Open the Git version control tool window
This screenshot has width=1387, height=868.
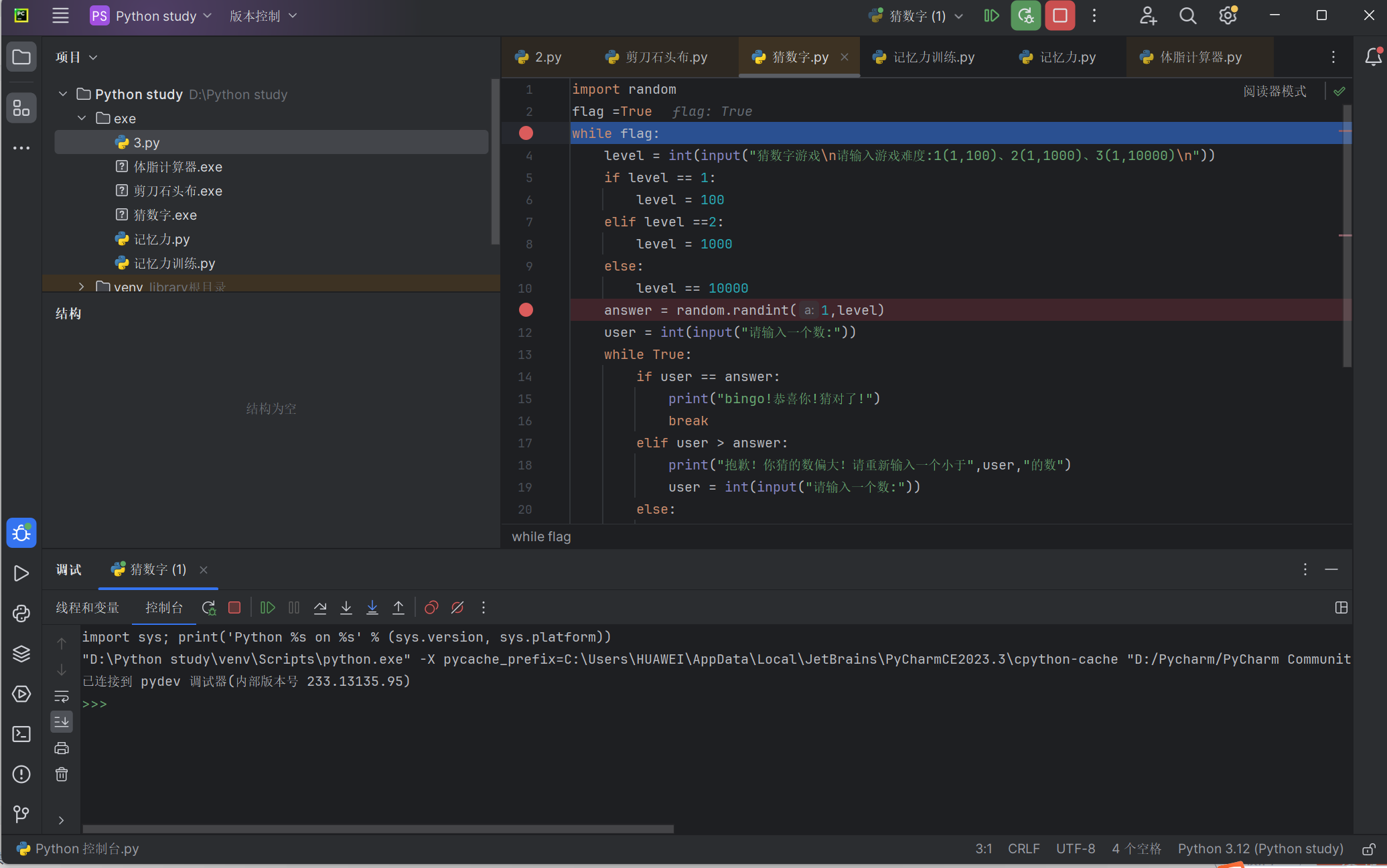tap(21, 814)
